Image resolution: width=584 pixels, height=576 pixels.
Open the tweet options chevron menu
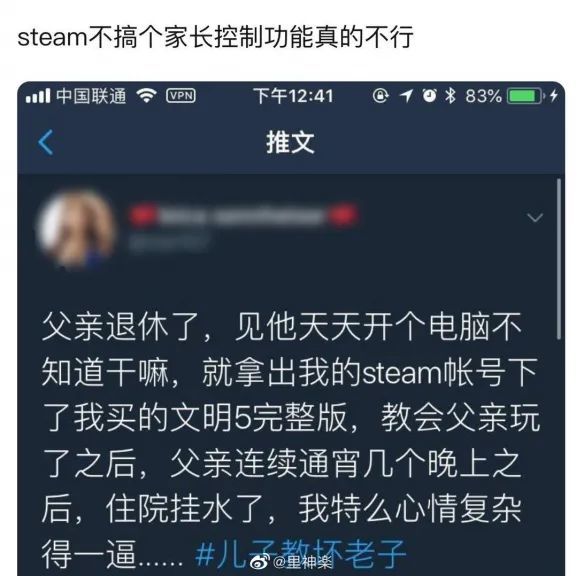535,217
